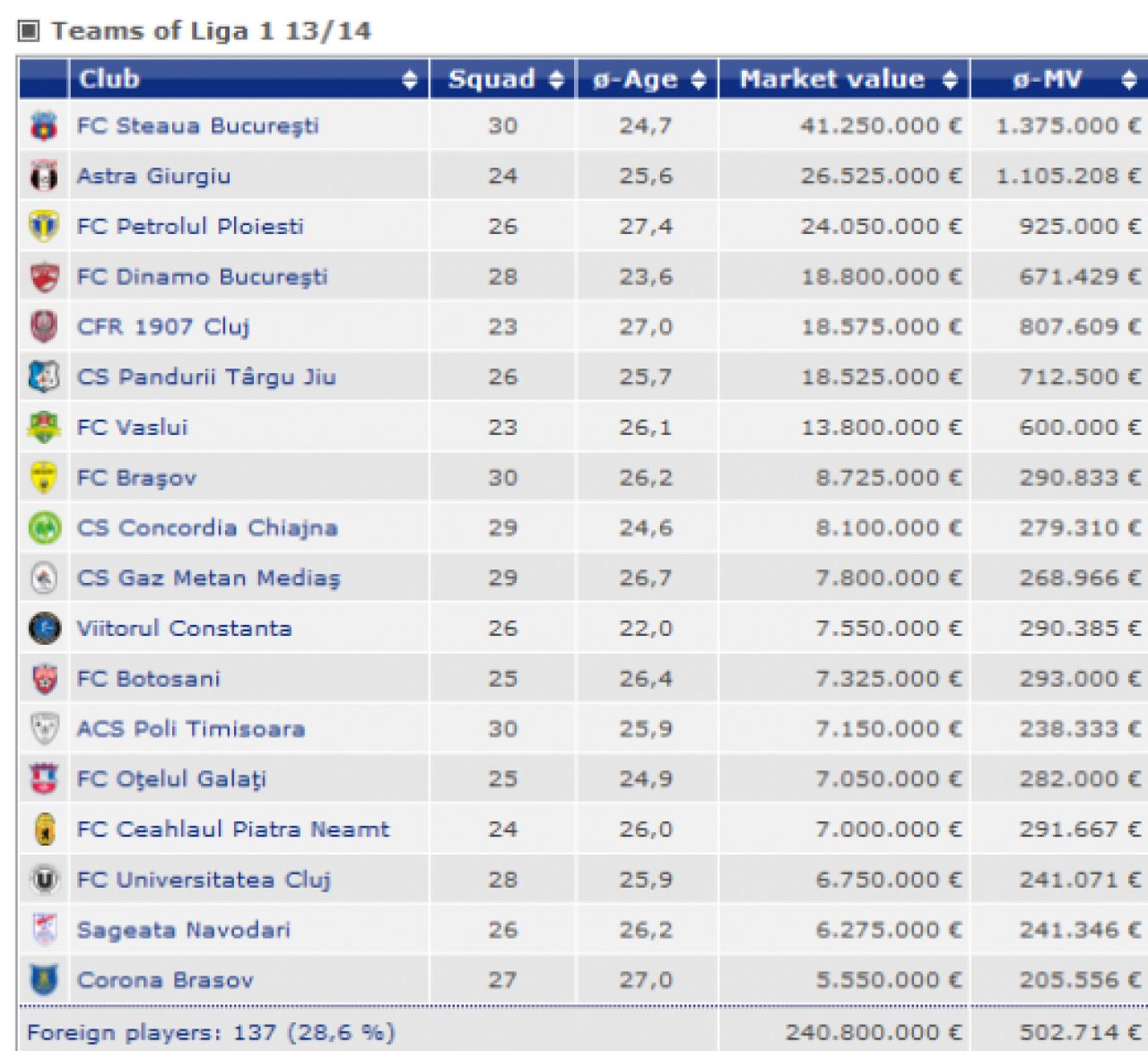Open ACS Poli Timisoara club page

(191, 728)
